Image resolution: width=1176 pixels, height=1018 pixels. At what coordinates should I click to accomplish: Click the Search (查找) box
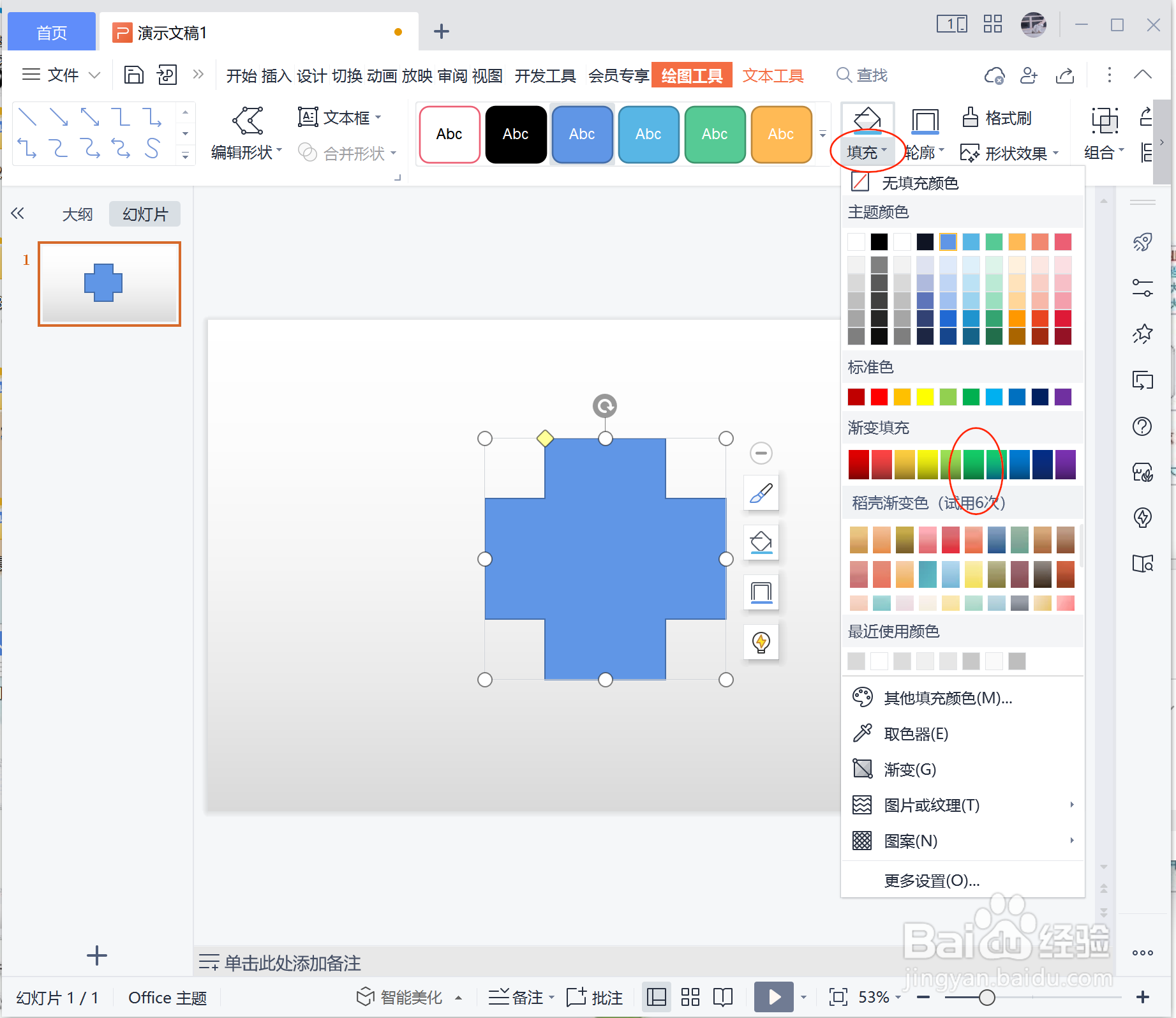click(863, 75)
